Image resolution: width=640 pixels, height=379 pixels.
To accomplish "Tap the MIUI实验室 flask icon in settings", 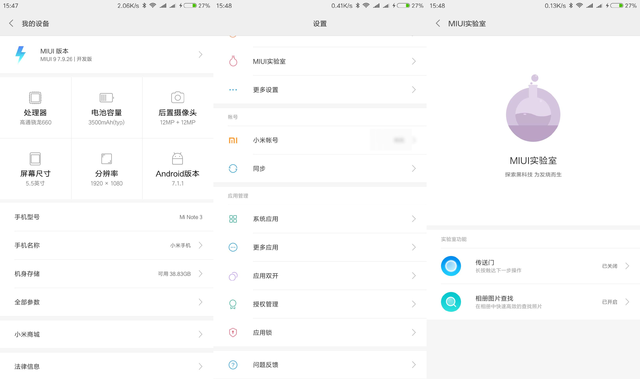I will tap(233, 61).
